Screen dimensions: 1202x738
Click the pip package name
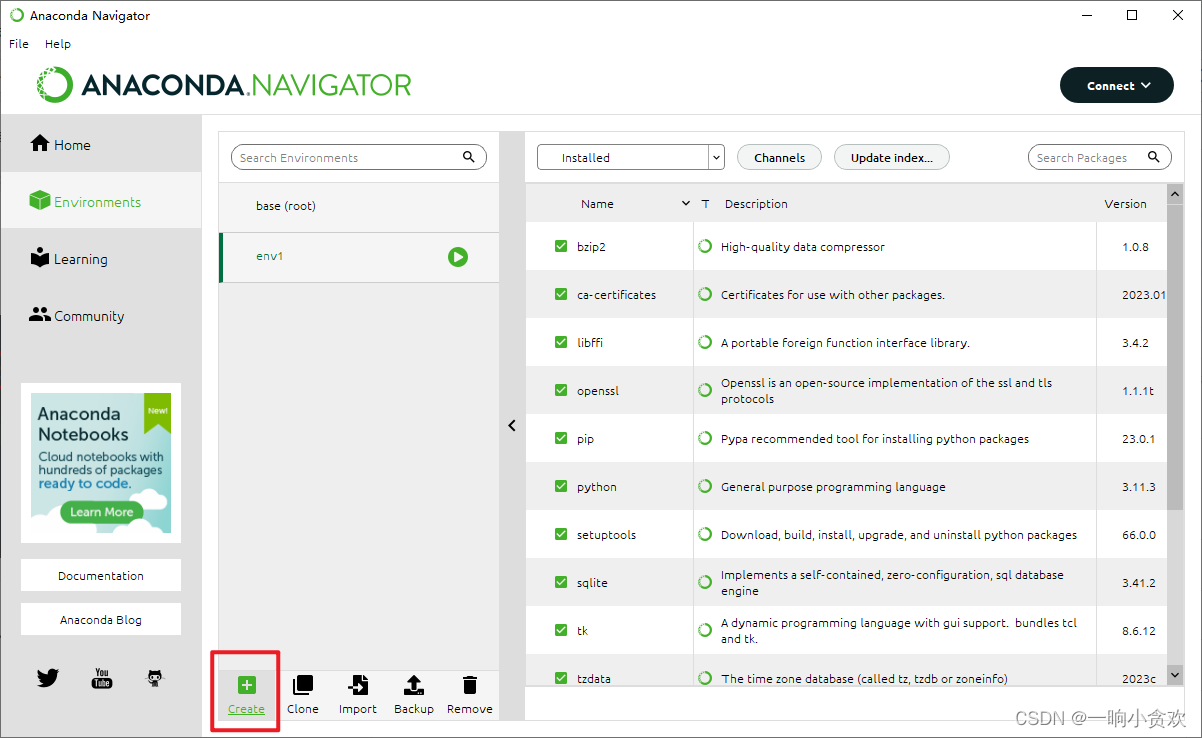click(x=585, y=439)
